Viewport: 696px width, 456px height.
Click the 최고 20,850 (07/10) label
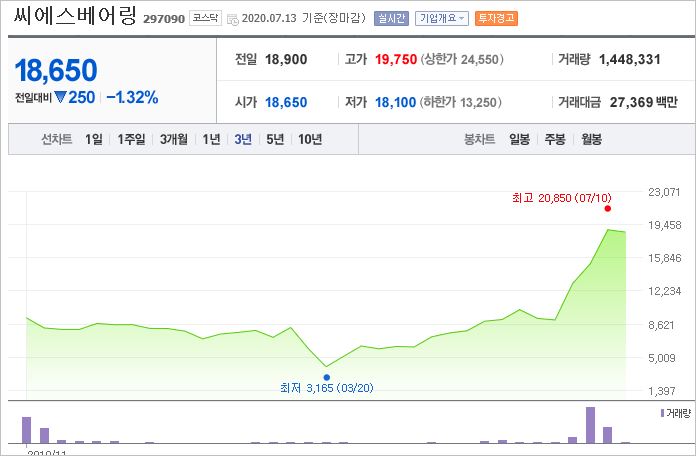(x=562, y=198)
